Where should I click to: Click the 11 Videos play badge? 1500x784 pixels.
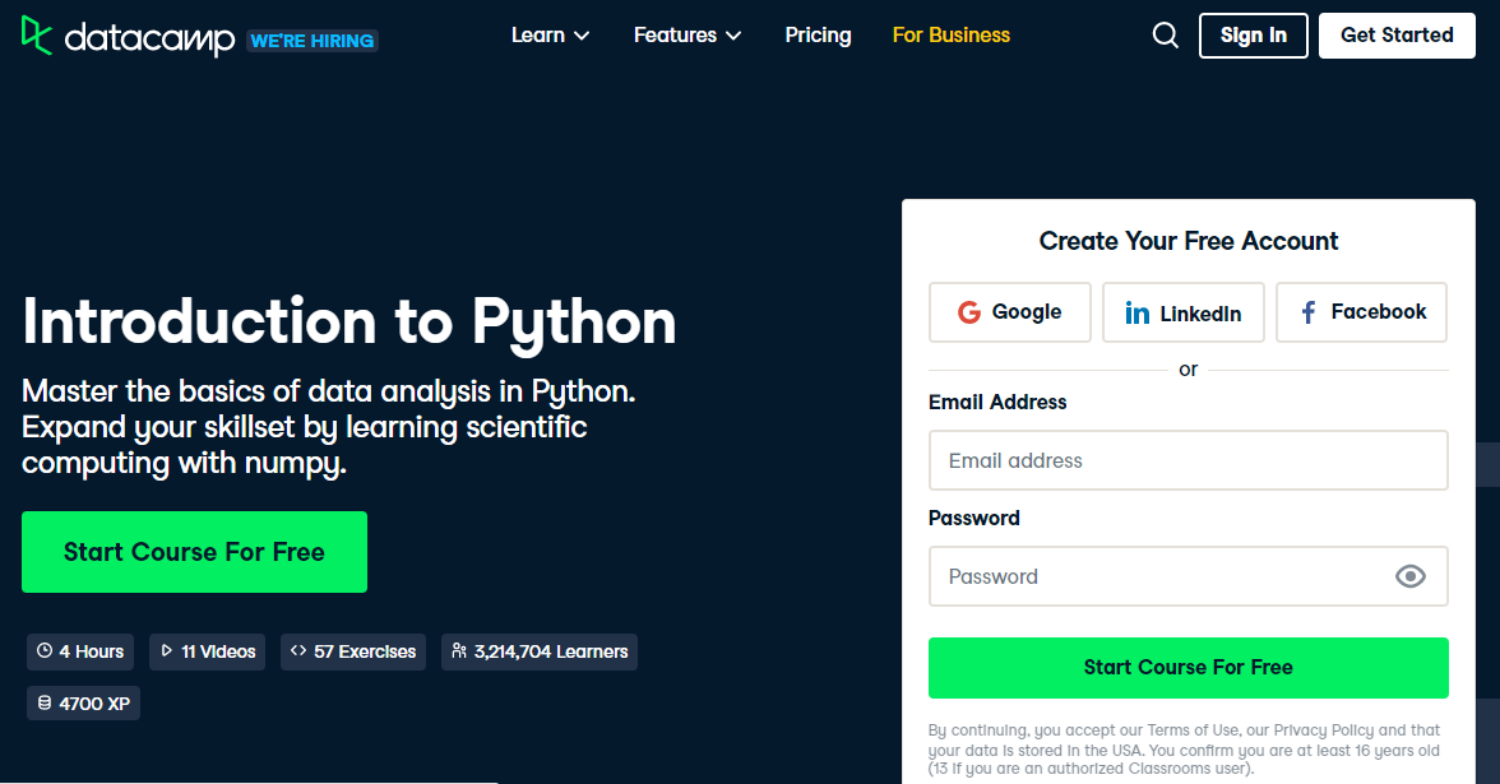(207, 652)
